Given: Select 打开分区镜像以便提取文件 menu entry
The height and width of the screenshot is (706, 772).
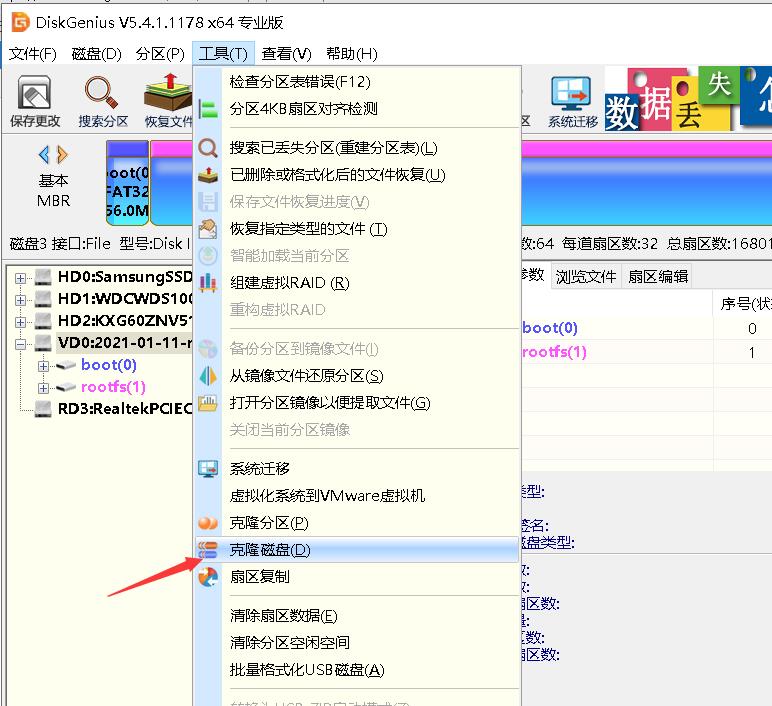Looking at the screenshot, I should click(357, 403).
